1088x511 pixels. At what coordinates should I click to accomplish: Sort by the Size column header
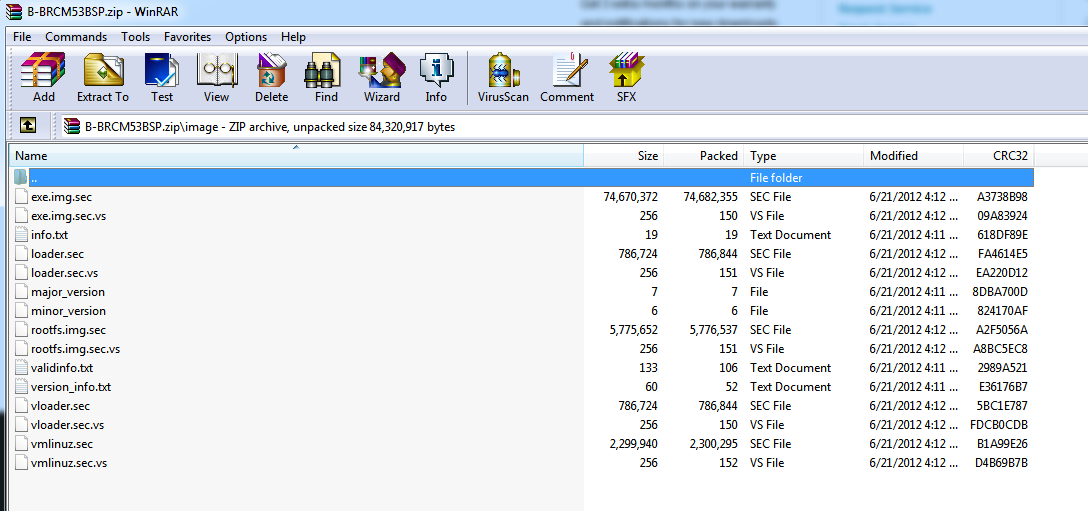click(x=624, y=156)
